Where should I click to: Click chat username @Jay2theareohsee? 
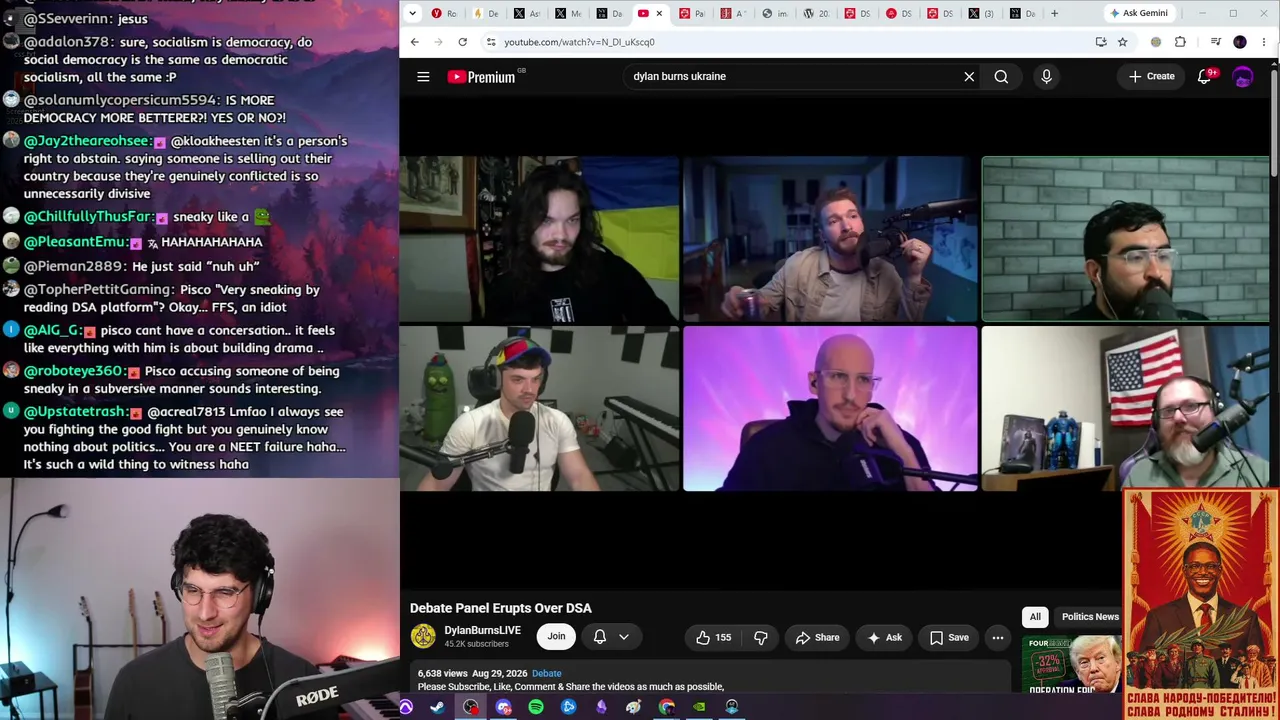coord(87,141)
